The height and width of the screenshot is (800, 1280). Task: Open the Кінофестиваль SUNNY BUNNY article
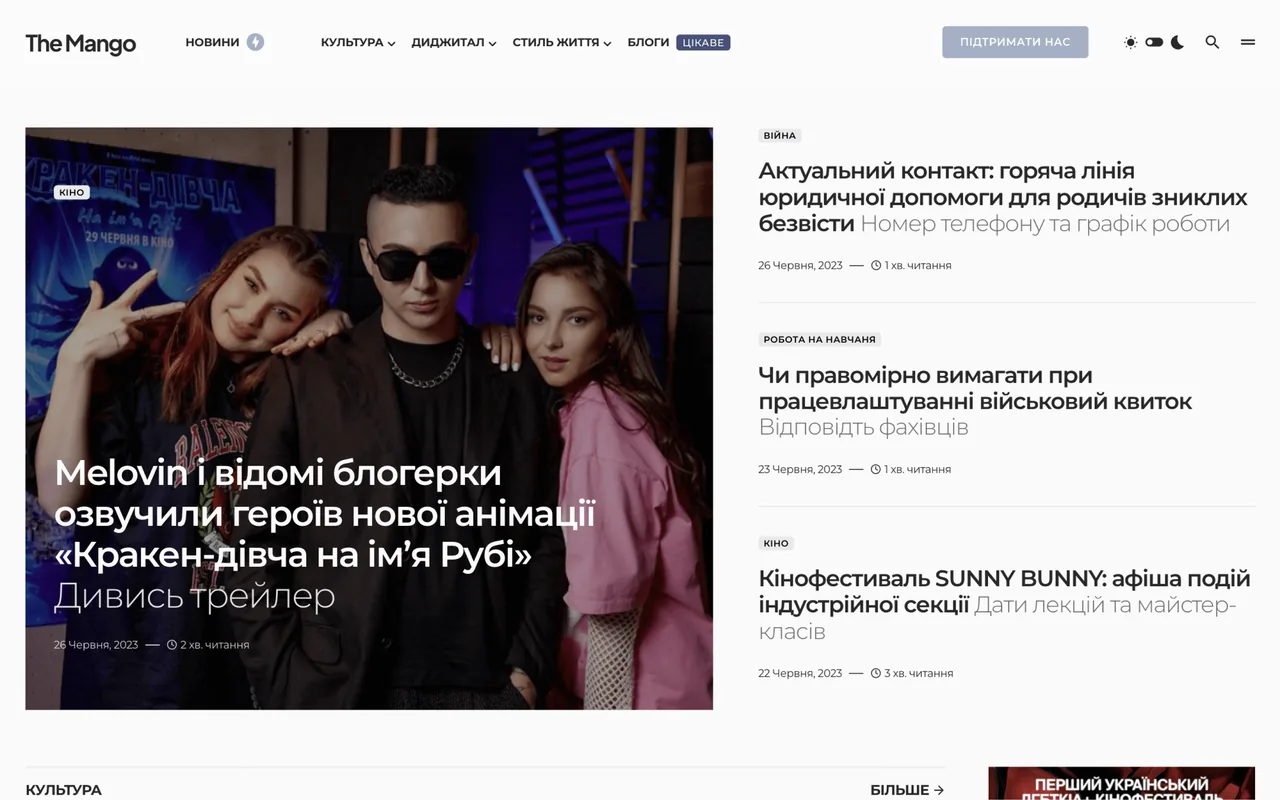(1005, 605)
